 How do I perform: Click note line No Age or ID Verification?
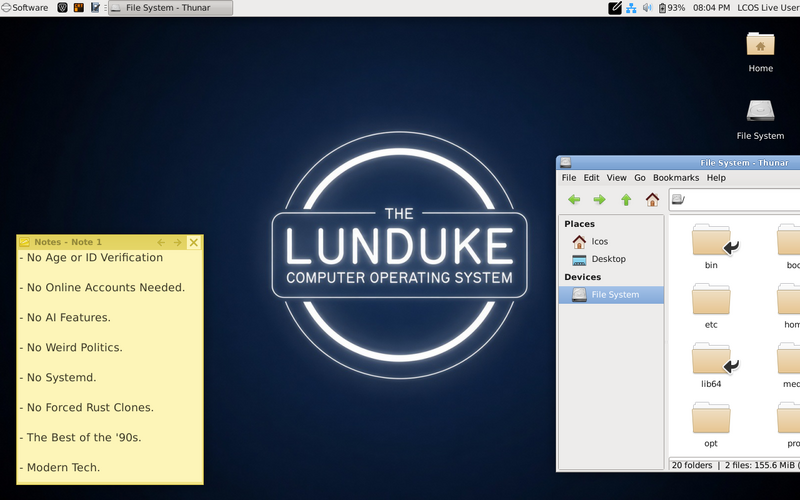[x=91, y=258]
